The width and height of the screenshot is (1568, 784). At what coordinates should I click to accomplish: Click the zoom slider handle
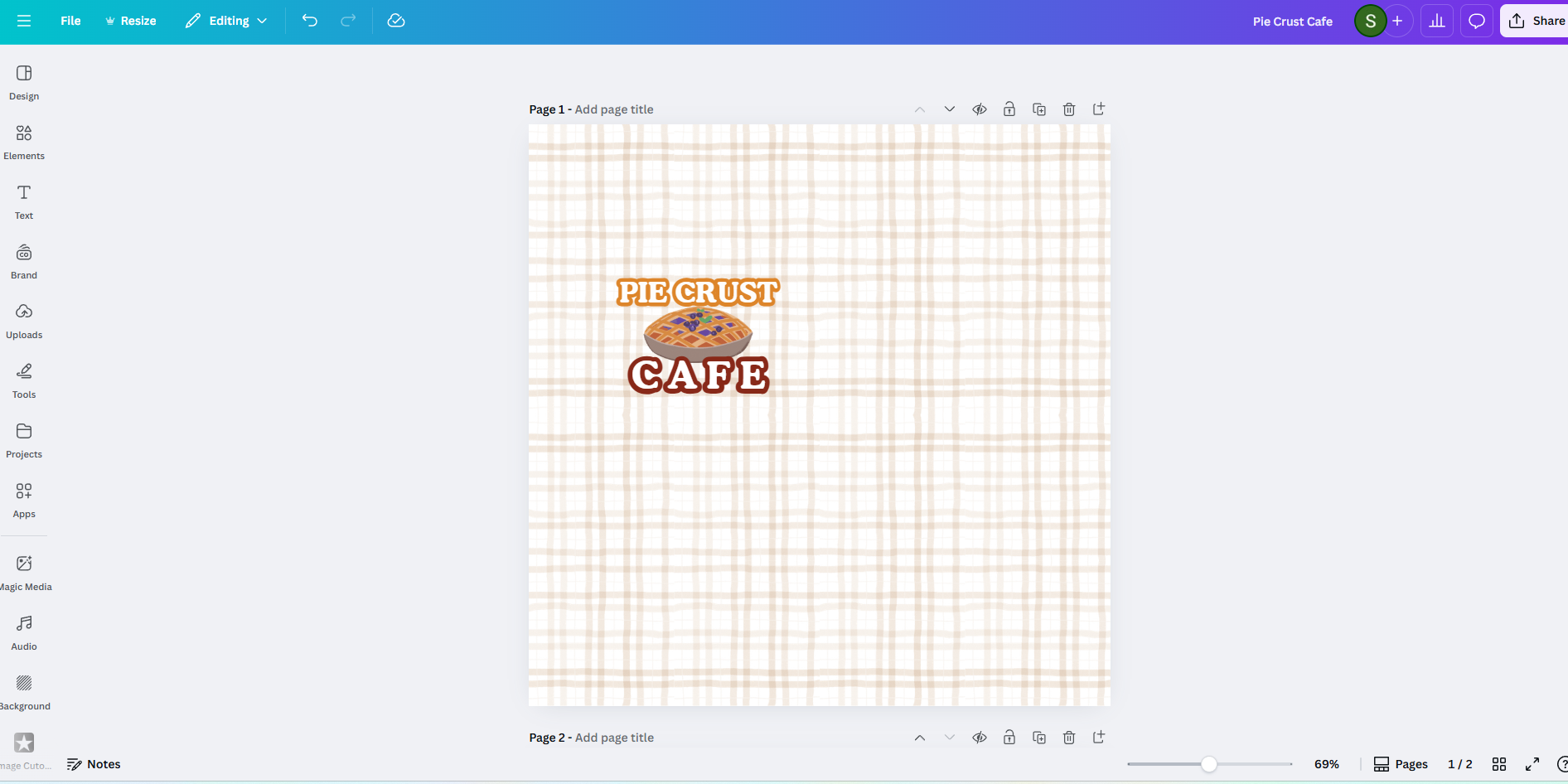click(1209, 764)
